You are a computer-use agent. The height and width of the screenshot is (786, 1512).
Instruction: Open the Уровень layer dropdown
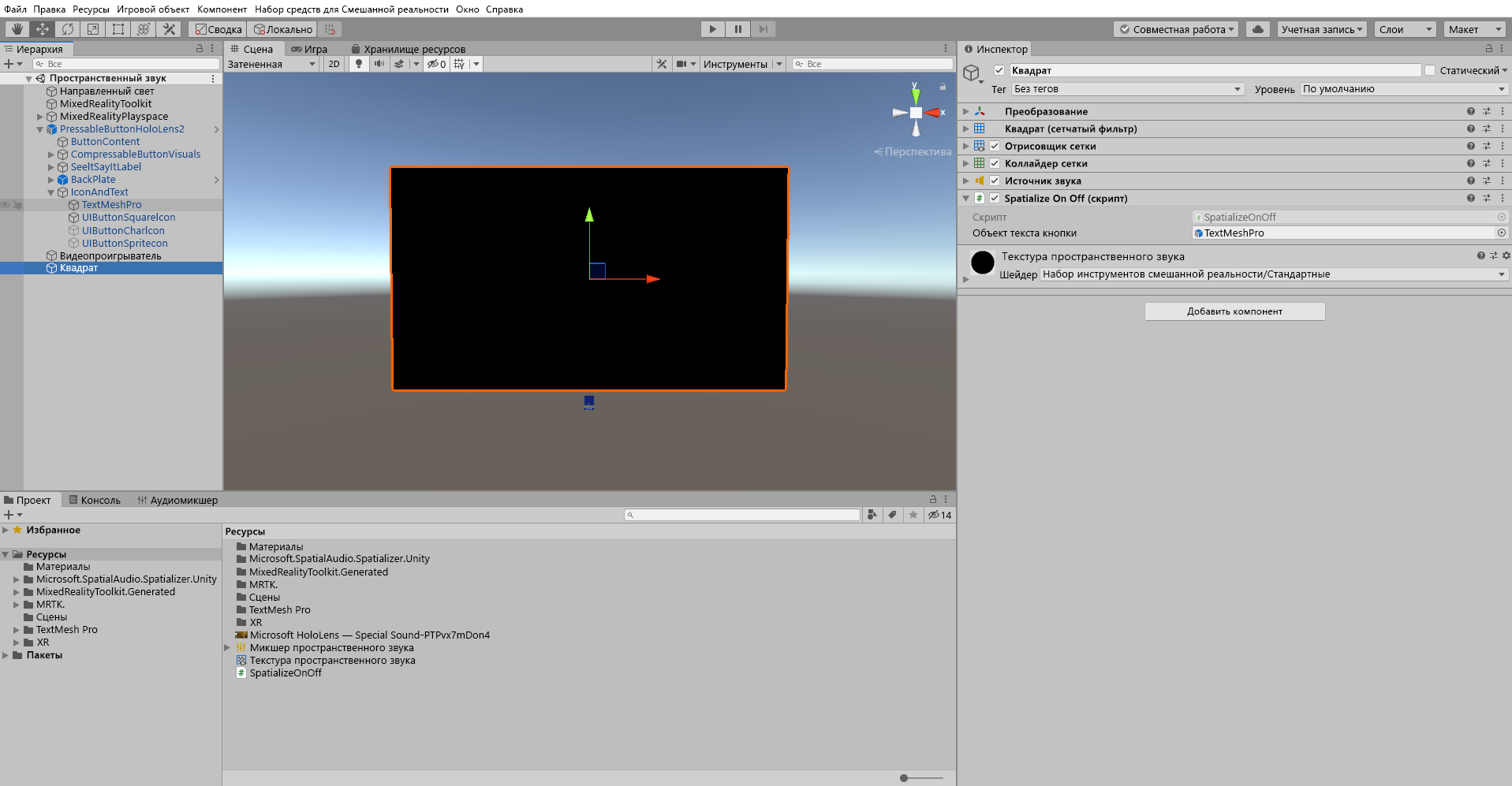pos(1404,89)
